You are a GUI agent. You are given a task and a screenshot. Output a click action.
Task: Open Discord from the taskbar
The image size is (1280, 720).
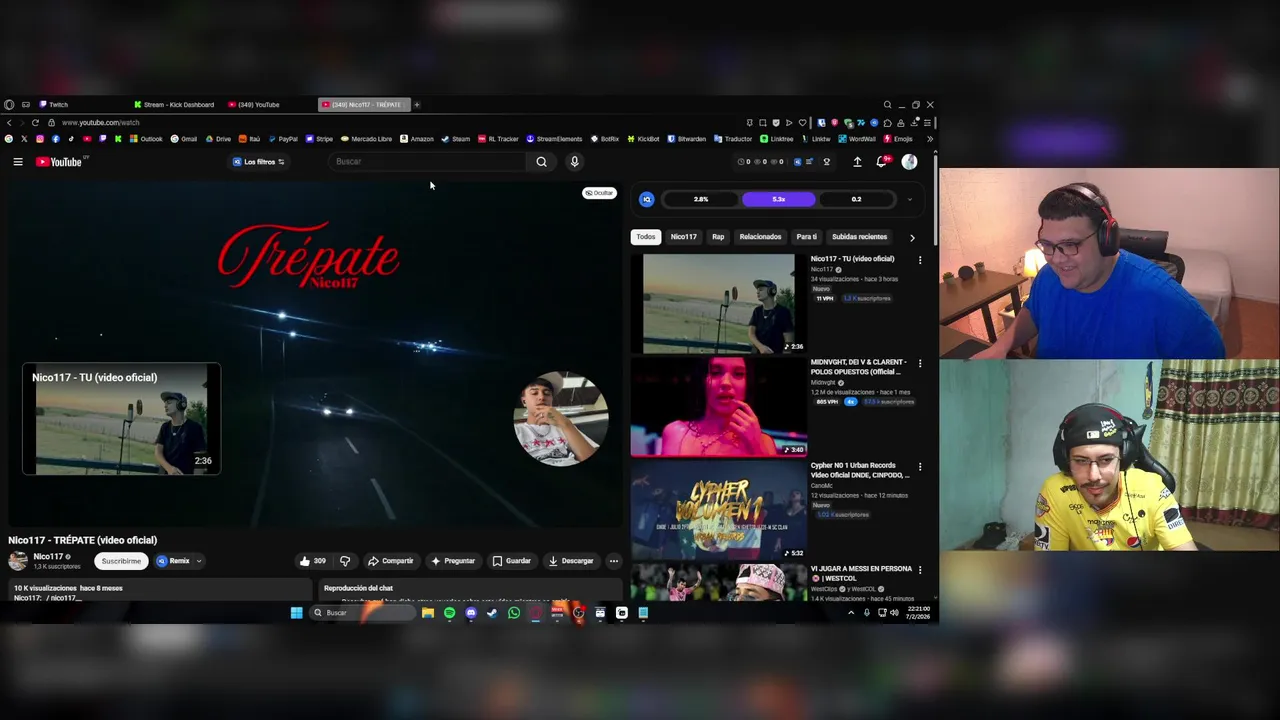(x=471, y=613)
